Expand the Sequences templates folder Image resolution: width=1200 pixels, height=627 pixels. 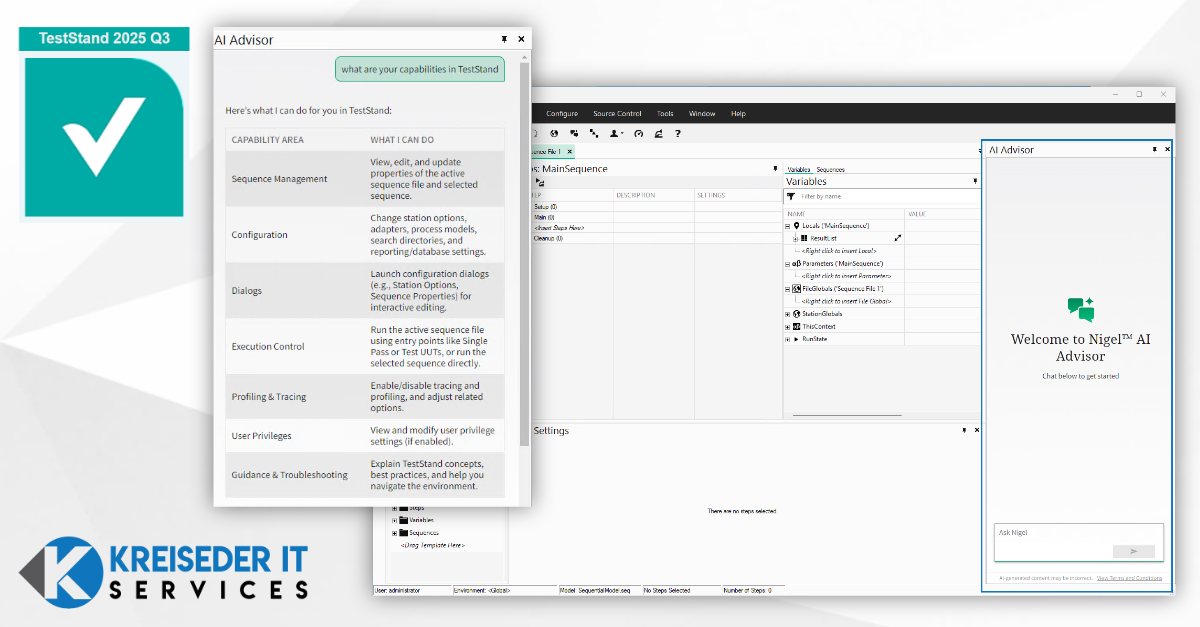click(x=394, y=533)
